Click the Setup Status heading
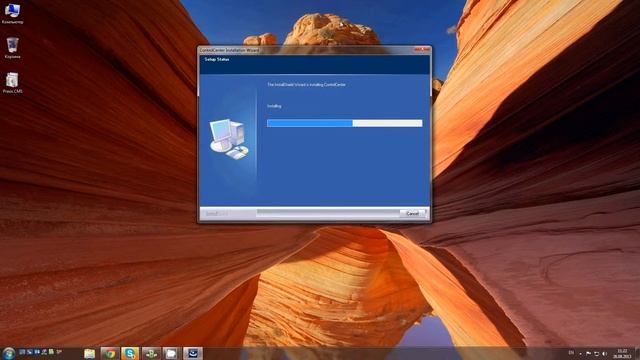The width and height of the screenshot is (640, 360). click(217, 60)
